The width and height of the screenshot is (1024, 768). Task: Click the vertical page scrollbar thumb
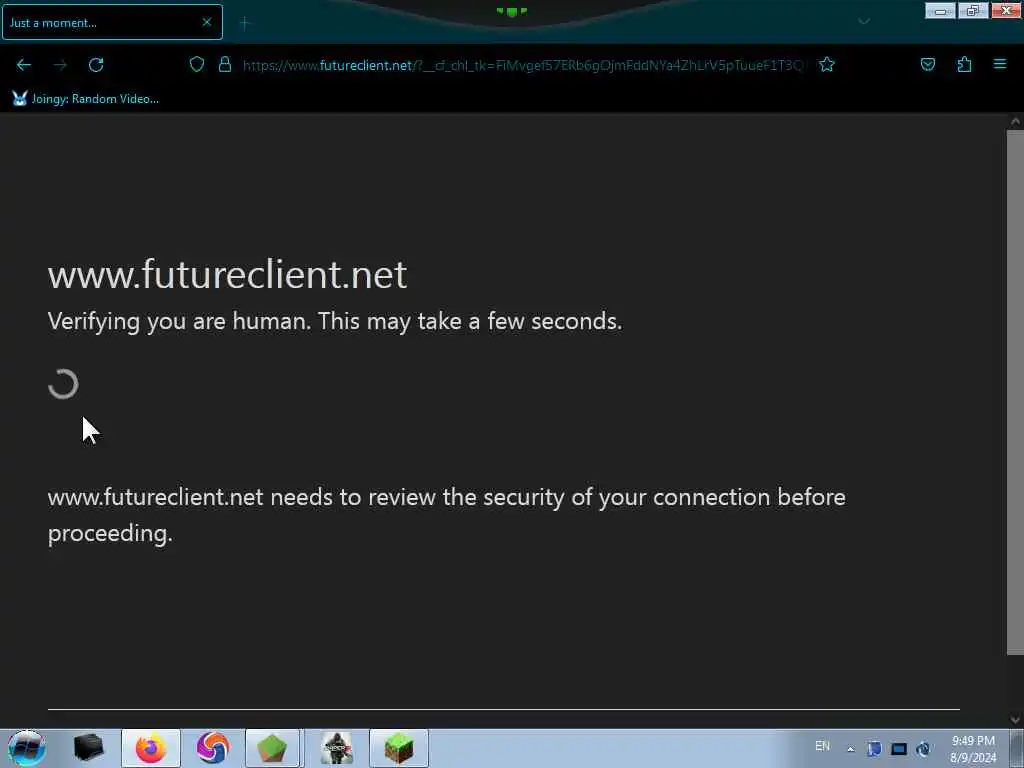1015,392
